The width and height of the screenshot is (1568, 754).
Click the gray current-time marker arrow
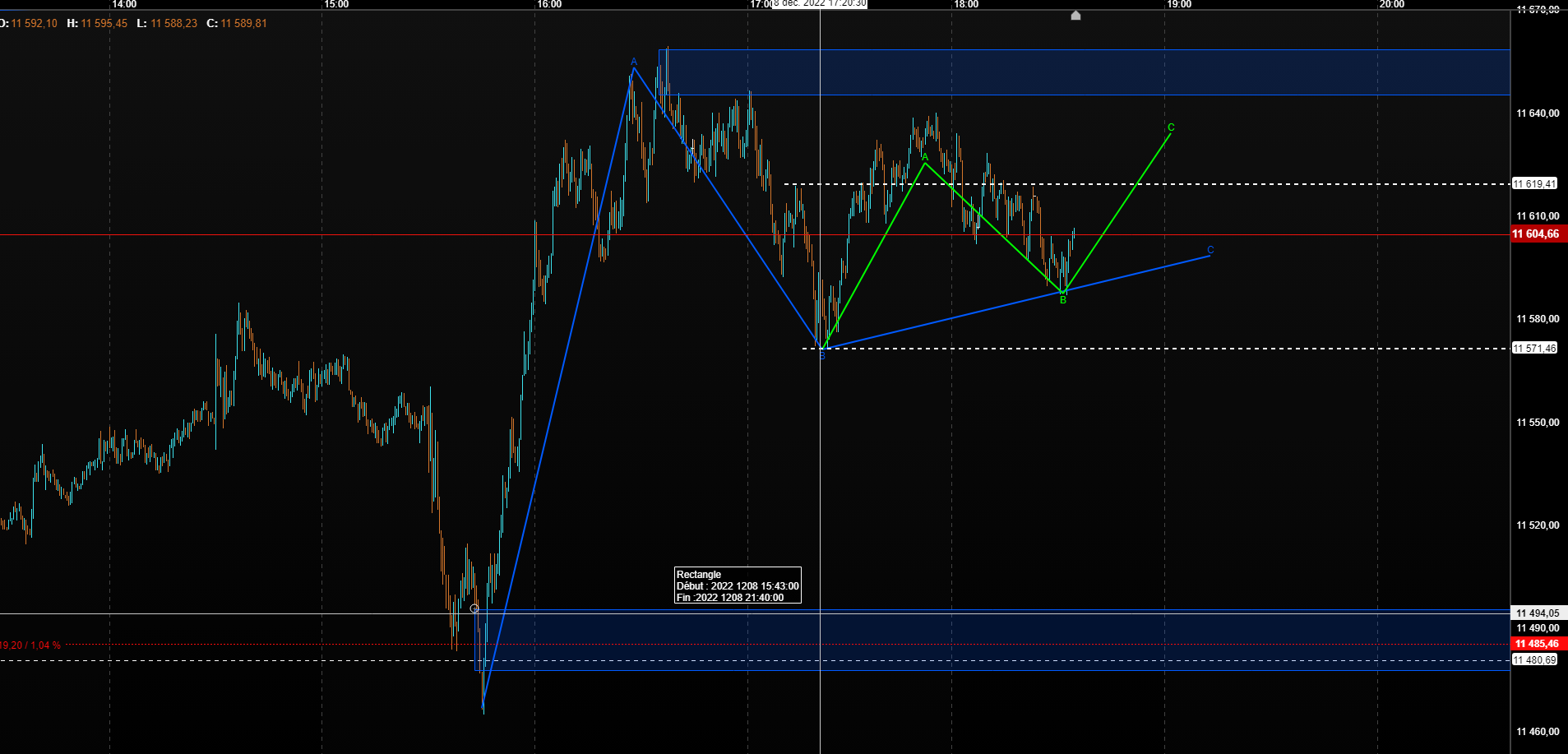tap(1075, 15)
